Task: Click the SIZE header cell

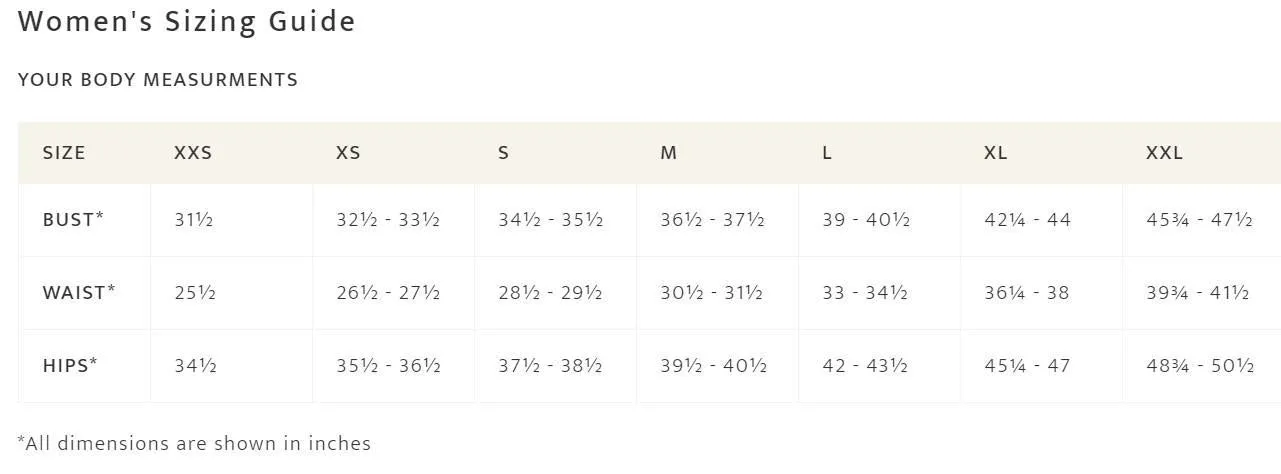Action: (x=64, y=153)
